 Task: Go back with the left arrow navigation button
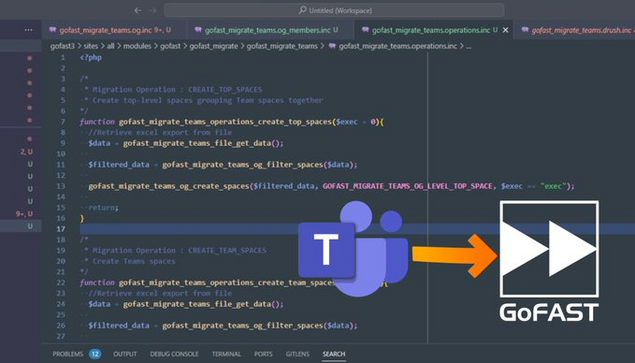(x=138, y=11)
